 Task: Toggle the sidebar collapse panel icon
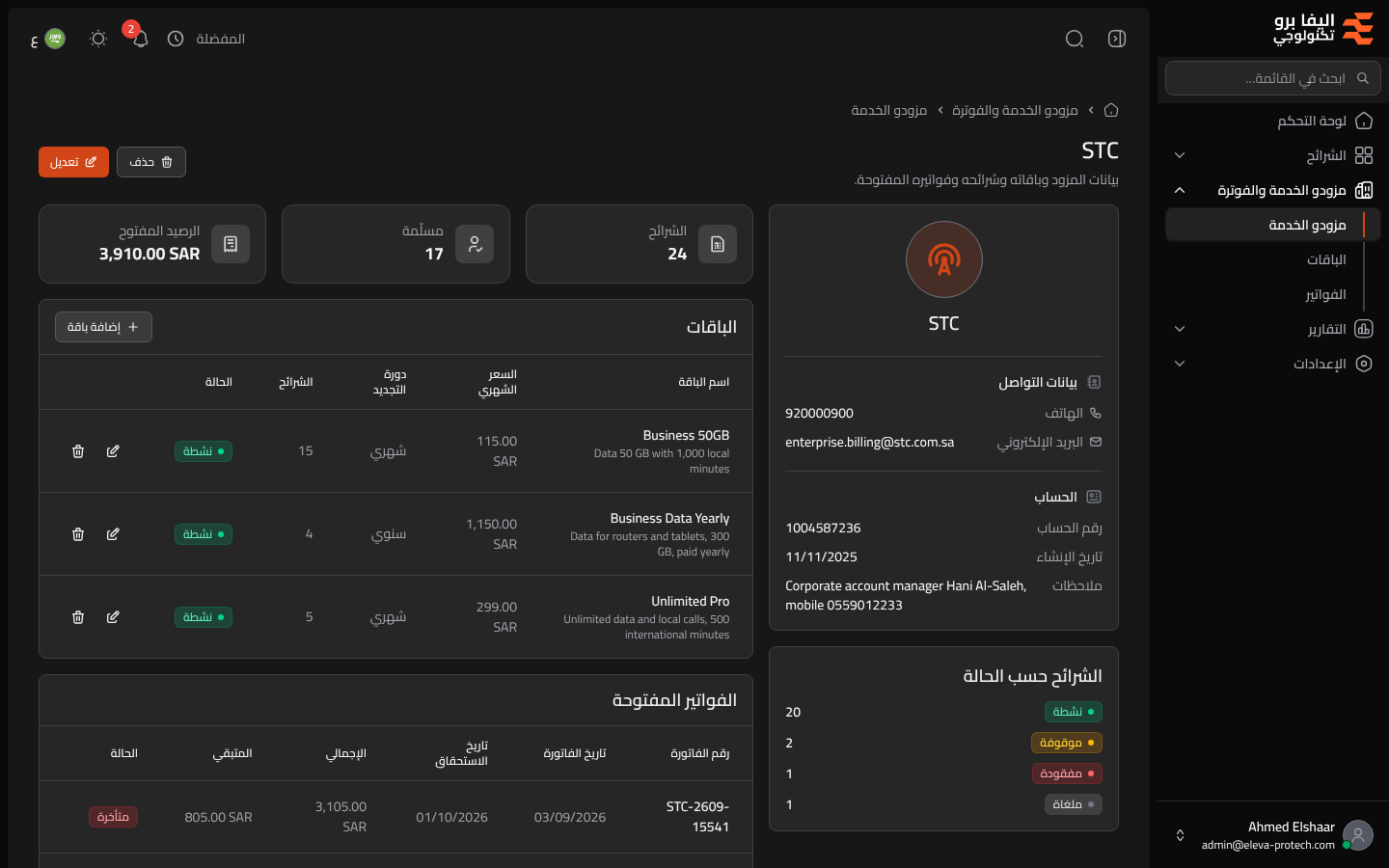tap(1117, 39)
